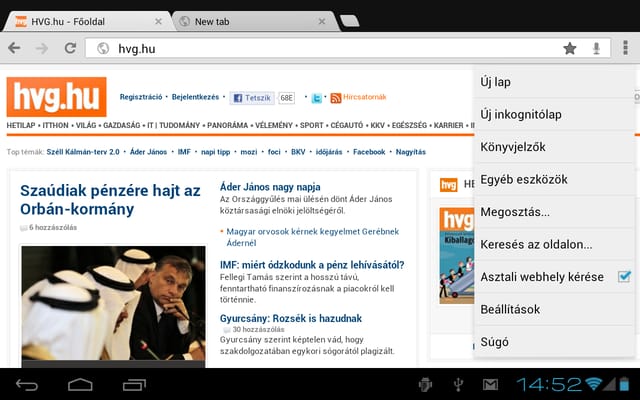The image size is (640, 400).
Task: Click the Széll Kálmán-terv 2.0 topic link
Action: pyautogui.click(x=83, y=152)
